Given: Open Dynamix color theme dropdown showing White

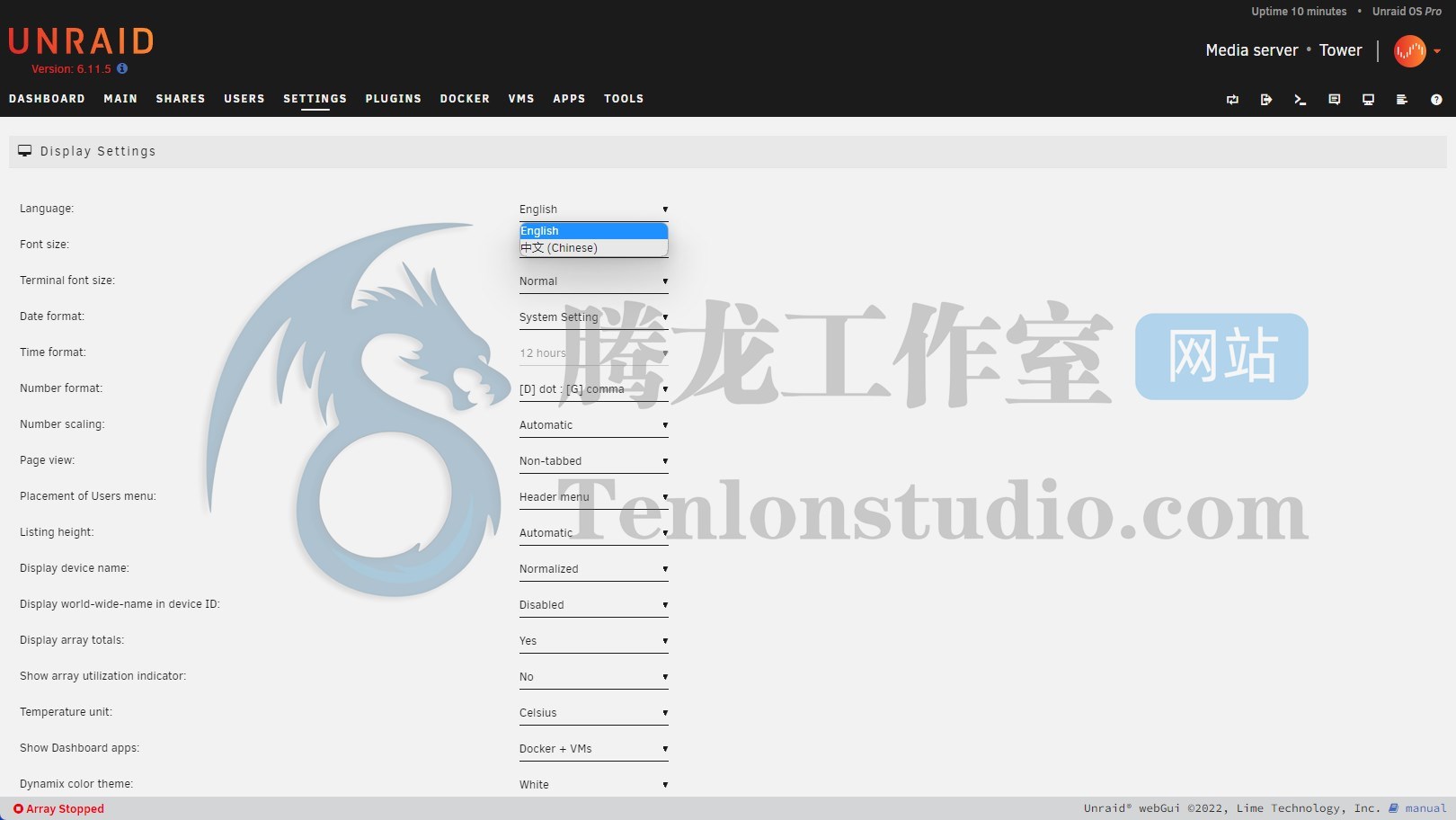Looking at the screenshot, I should 593,785.
